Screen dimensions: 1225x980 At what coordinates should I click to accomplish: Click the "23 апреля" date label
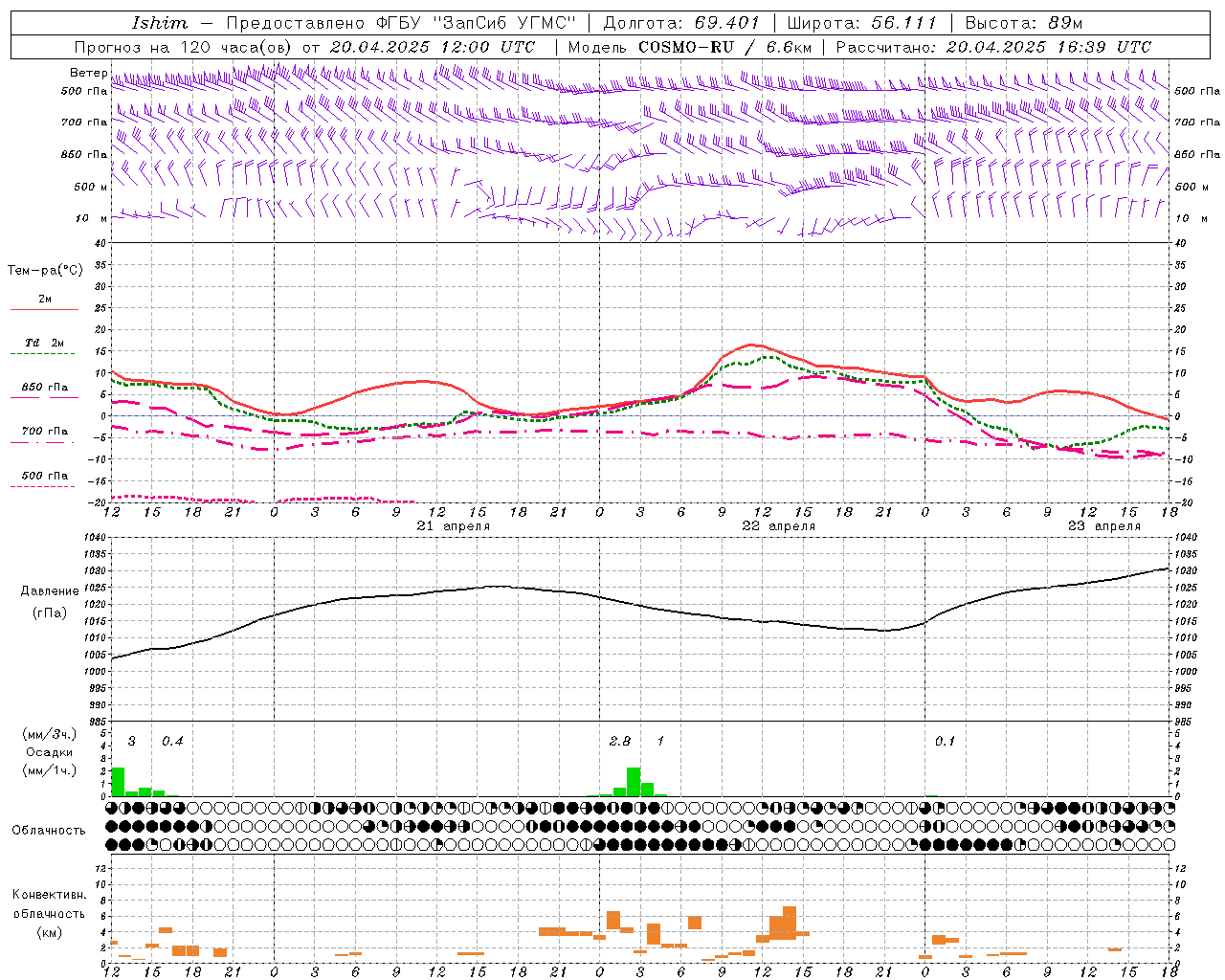coord(1104,526)
